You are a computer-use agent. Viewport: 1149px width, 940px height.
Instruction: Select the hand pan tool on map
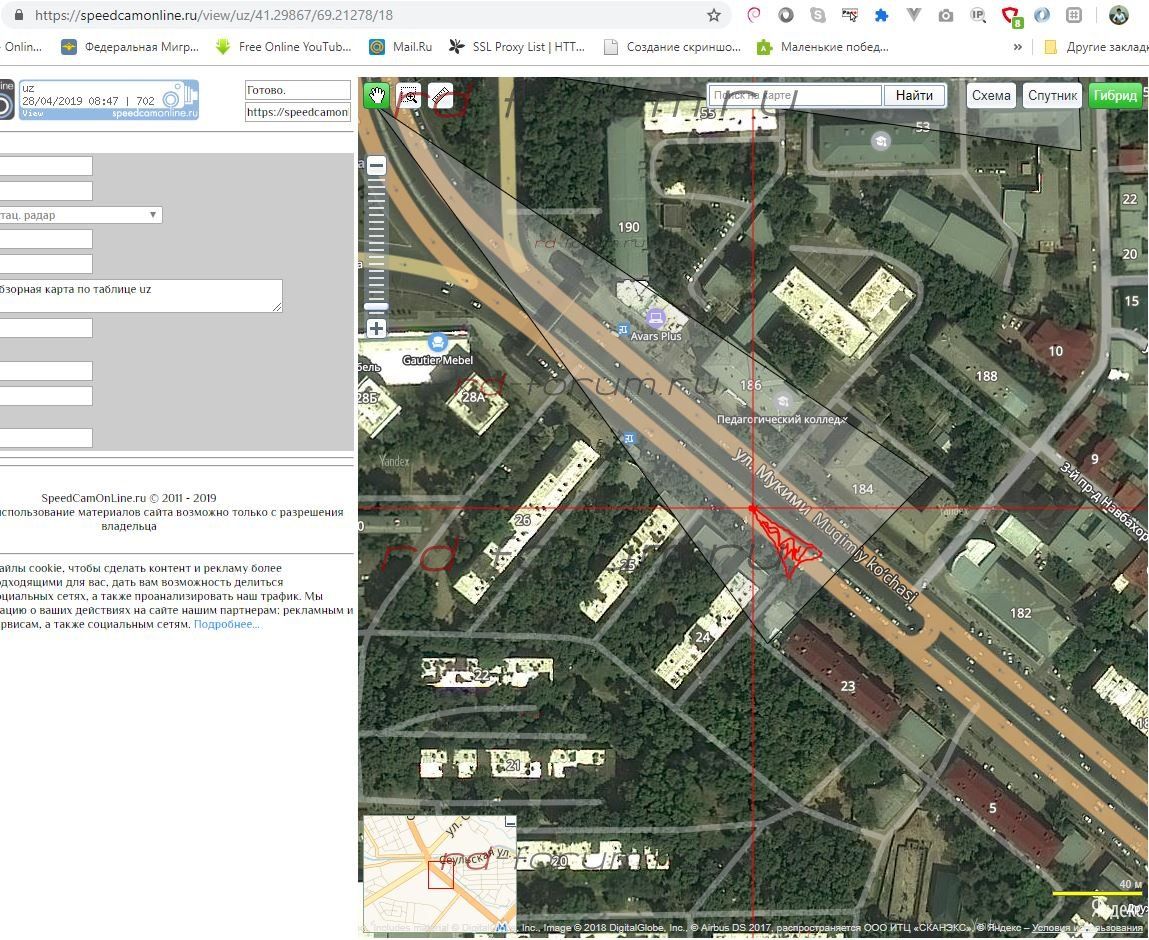point(376,95)
